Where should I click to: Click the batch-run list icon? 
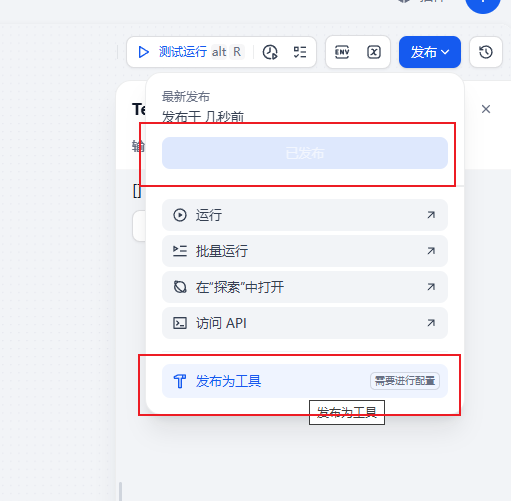(x=180, y=251)
